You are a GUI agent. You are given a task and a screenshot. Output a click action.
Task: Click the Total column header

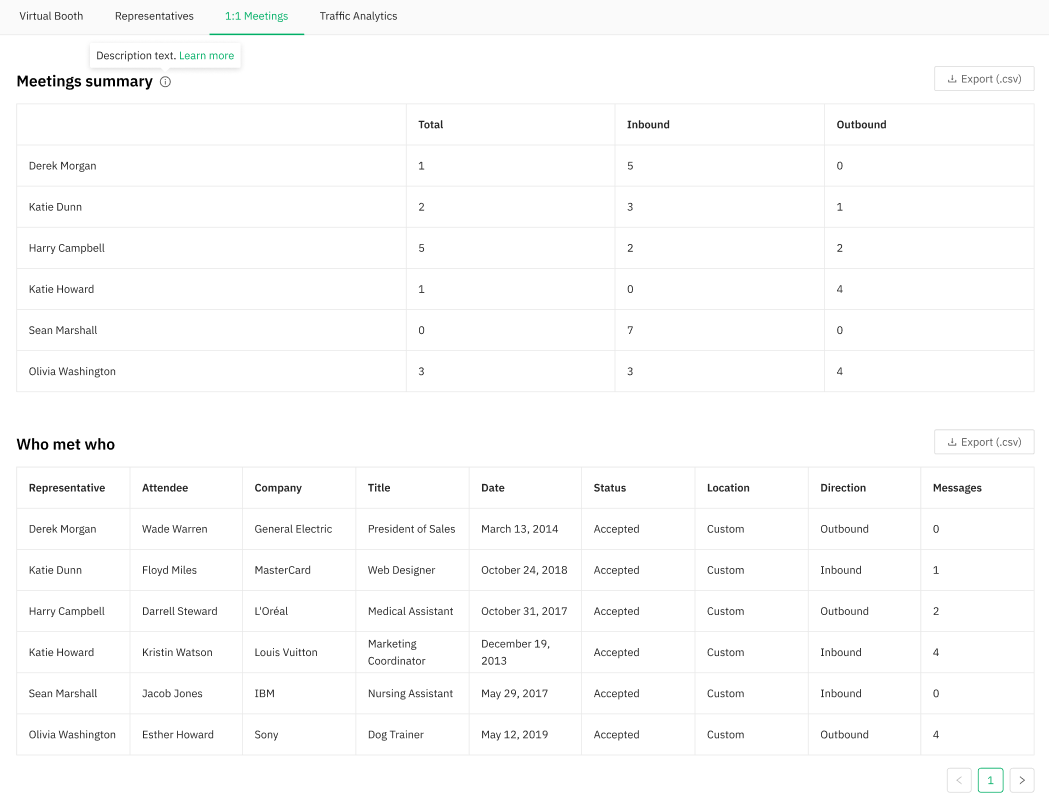(431, 124)
